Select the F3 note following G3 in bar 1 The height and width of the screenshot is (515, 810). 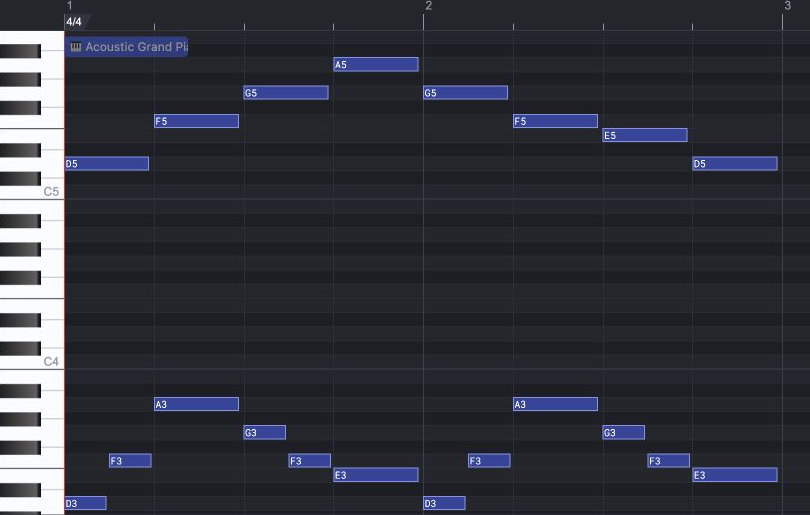click(x=309, y=461)
